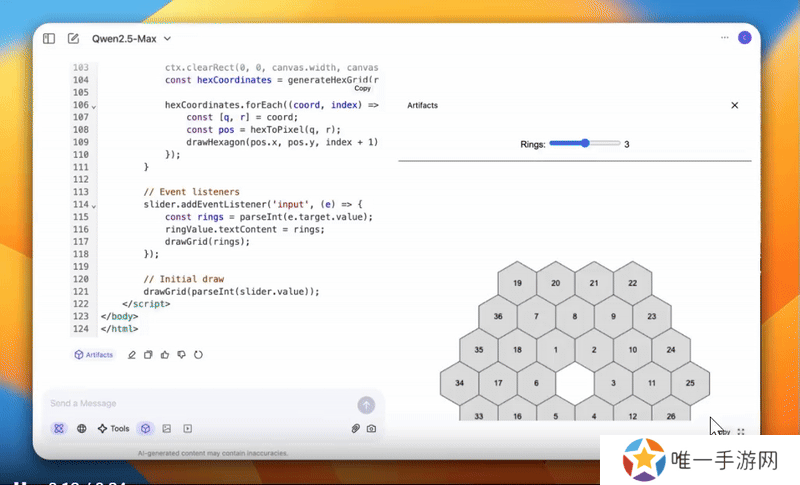Click hexagon number 23
This screenshot has width=800, height=485.
[652, 316]
